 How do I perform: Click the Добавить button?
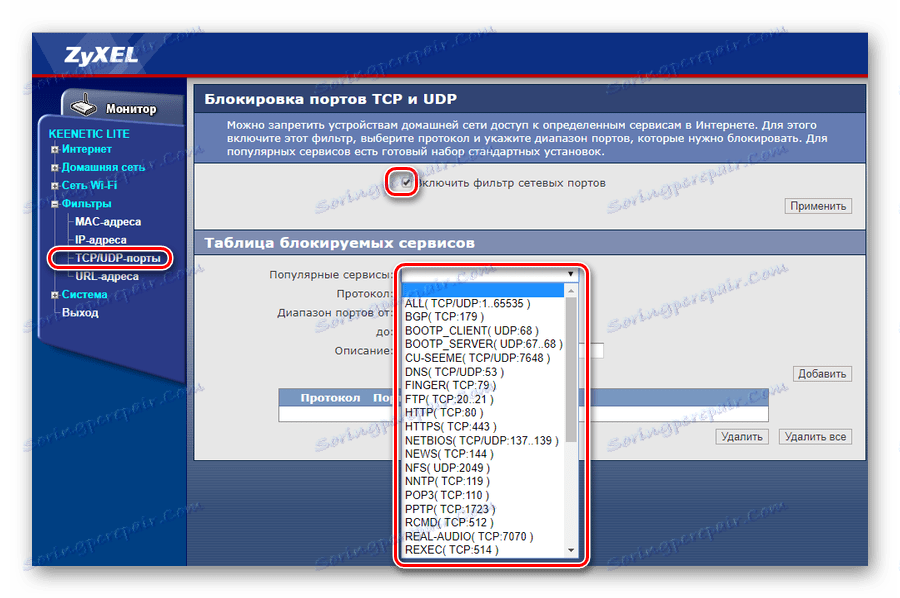click(x=822, y=374)
